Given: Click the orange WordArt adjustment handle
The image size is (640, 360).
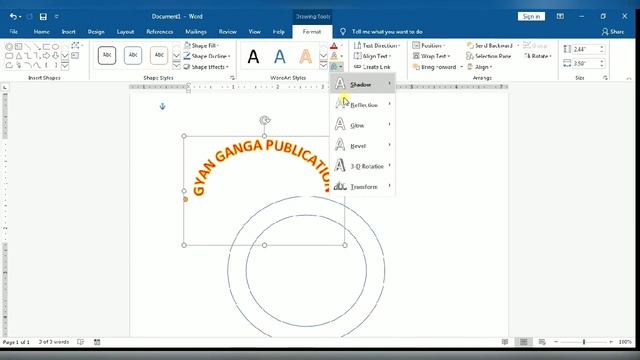Looking at the screenshot, I should point(185,199).
